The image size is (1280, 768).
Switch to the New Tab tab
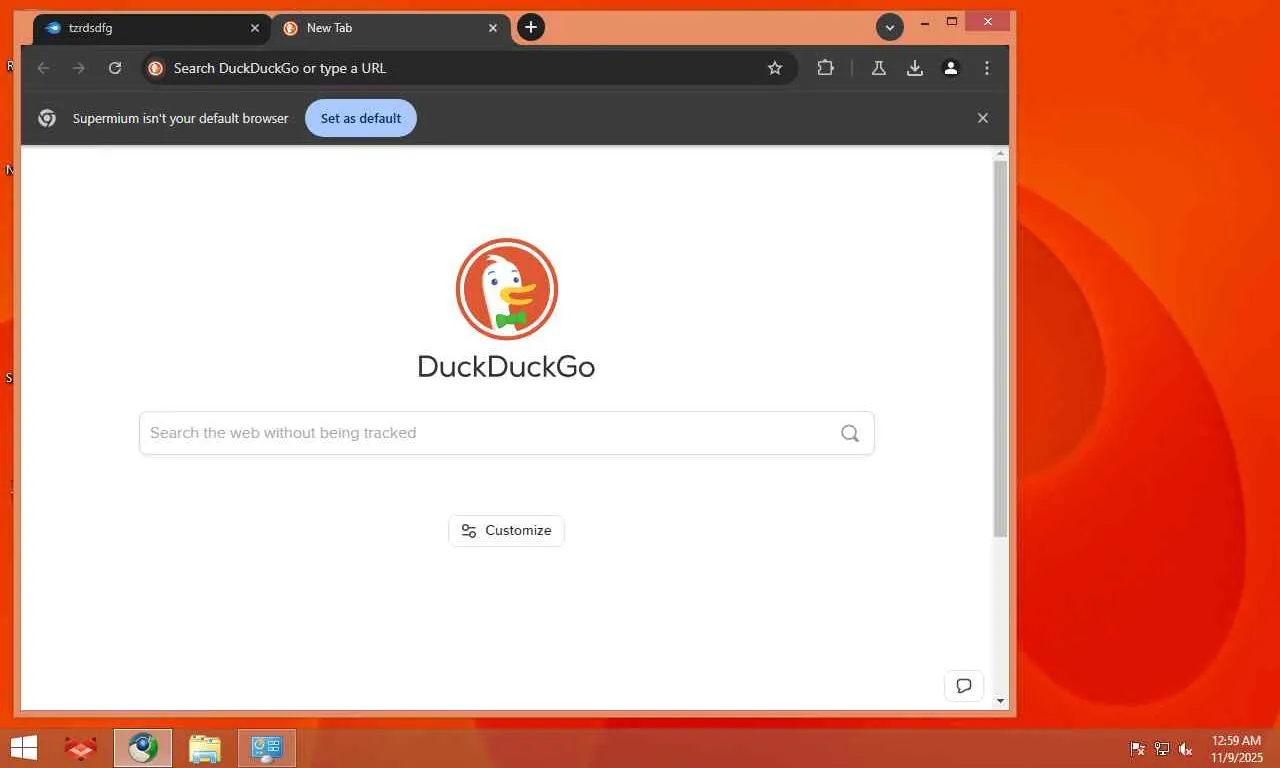pyautogui.click(x=390, y=28)
